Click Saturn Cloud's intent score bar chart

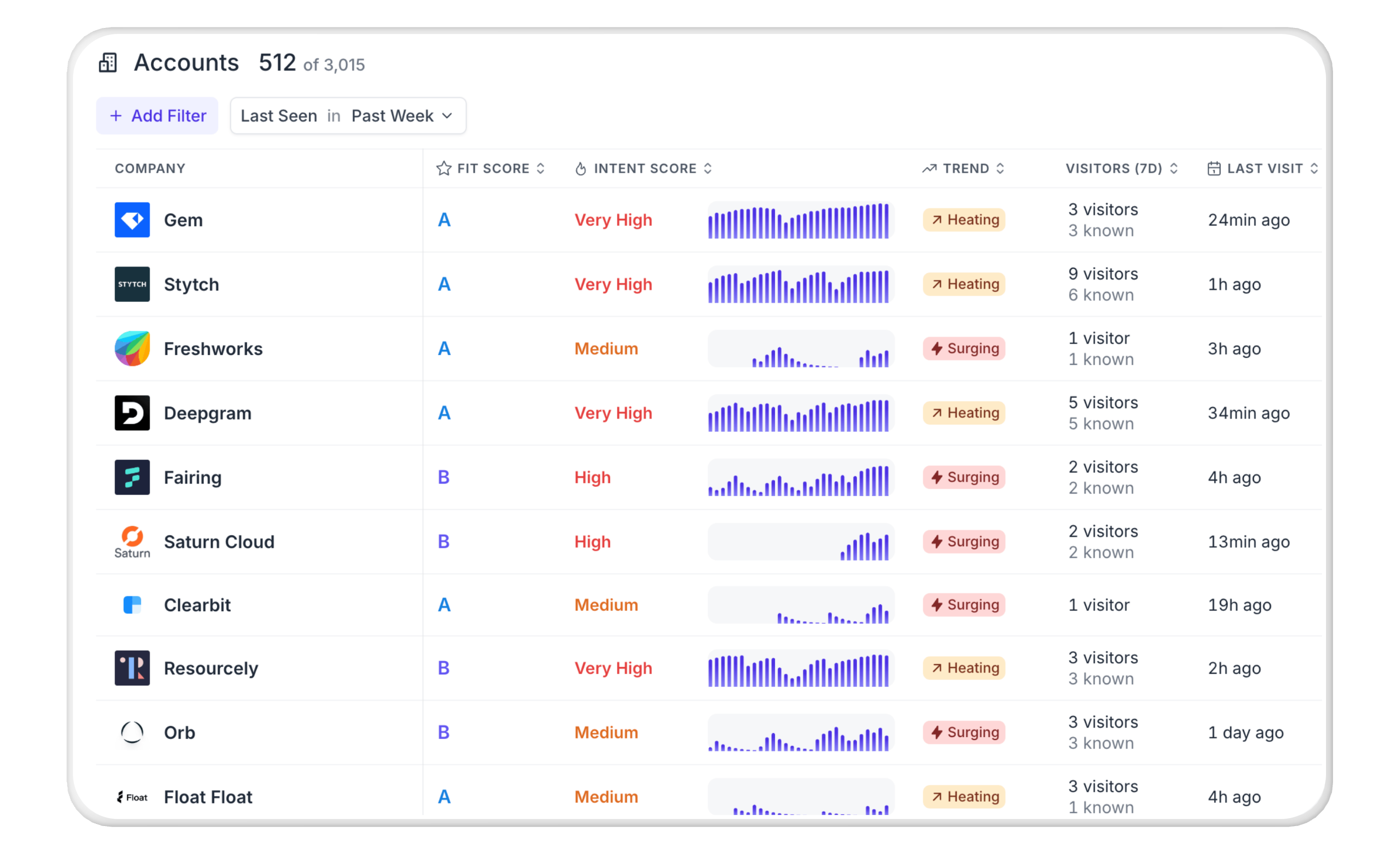[801, 542]
